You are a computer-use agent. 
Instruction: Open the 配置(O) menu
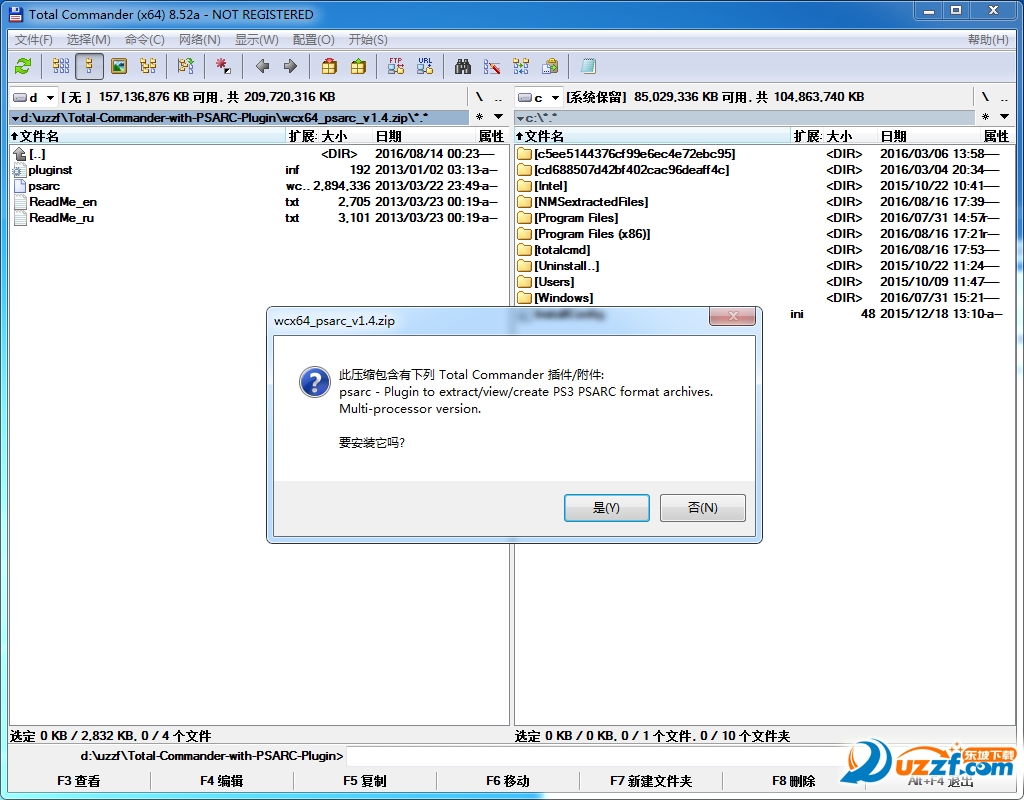click(313, 40)
